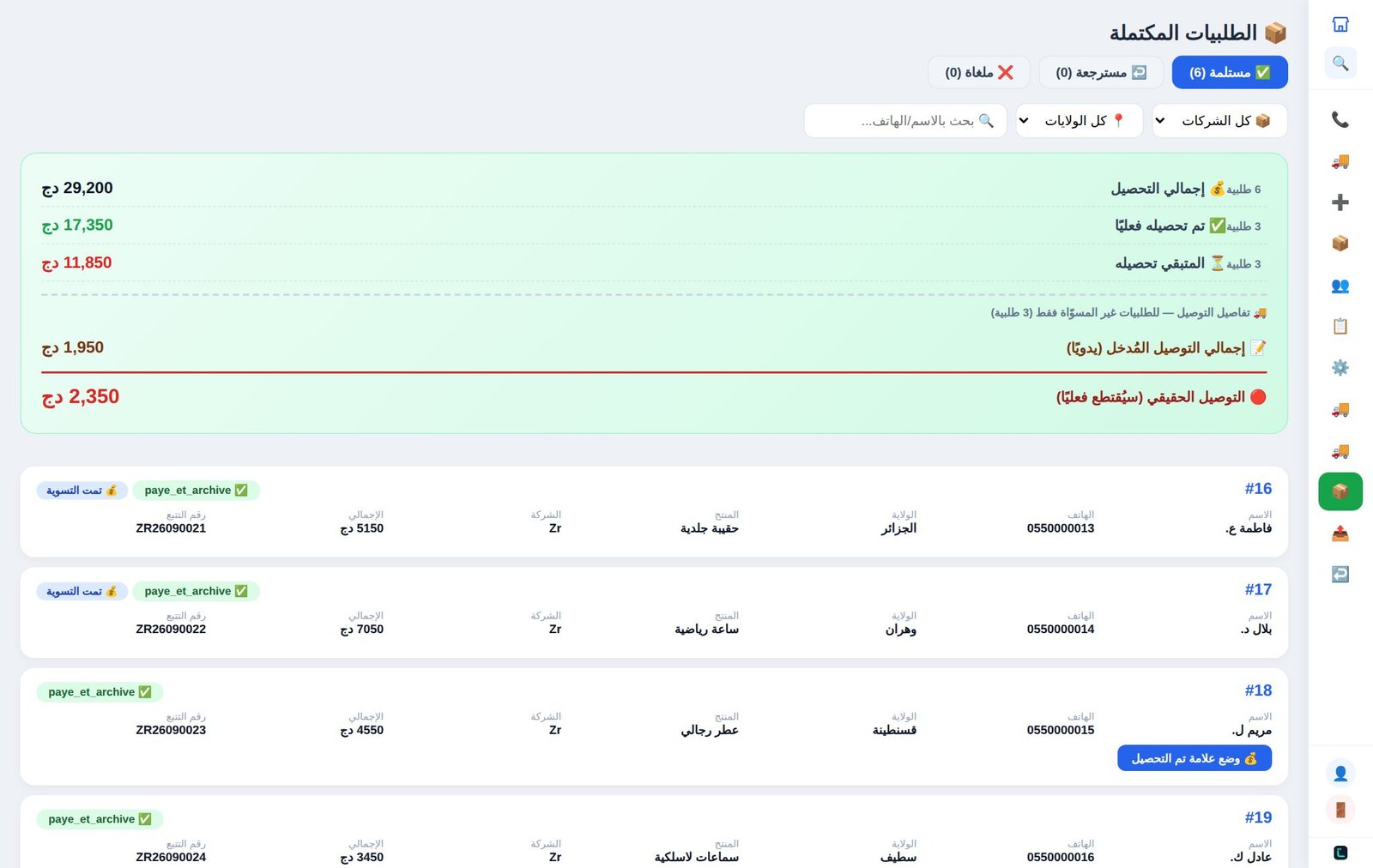Click the plus add-order icon in sidebar
The width and height of the screenshot is (1373, 868).
pyautogui.click(x=1340, y=202)
